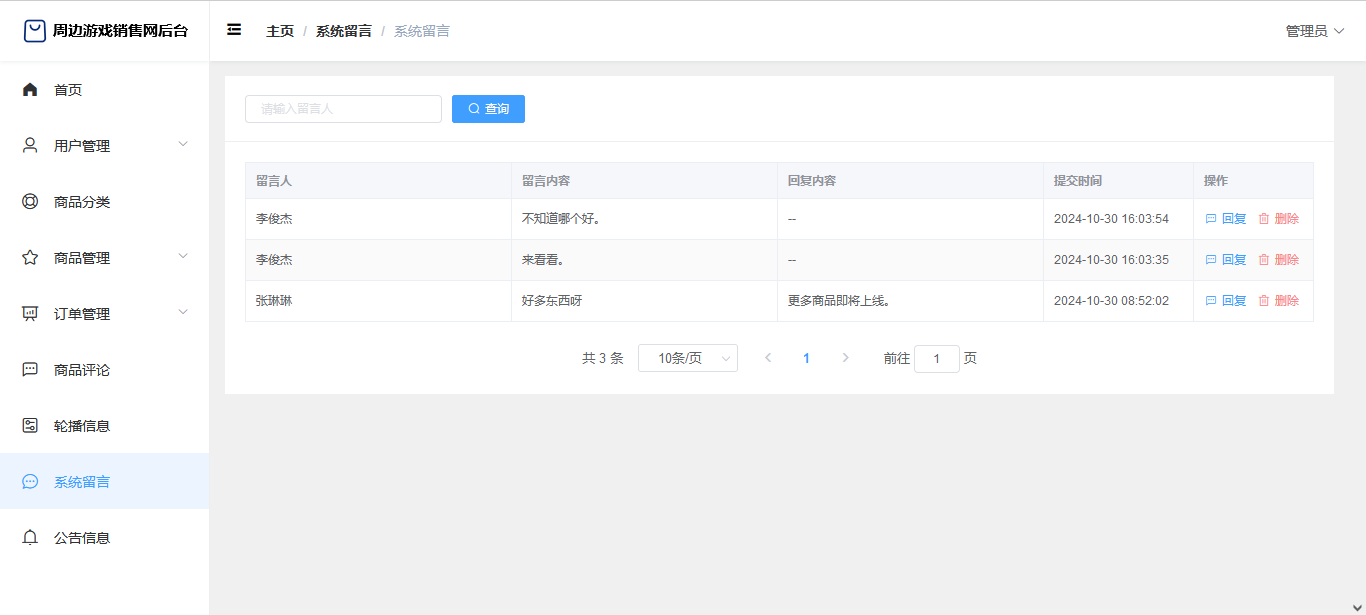Image resolution: width=1366 pixels, height=615 pixels.
Task: Click the 商品分类 lifebuoy icon
Action: 30,202
